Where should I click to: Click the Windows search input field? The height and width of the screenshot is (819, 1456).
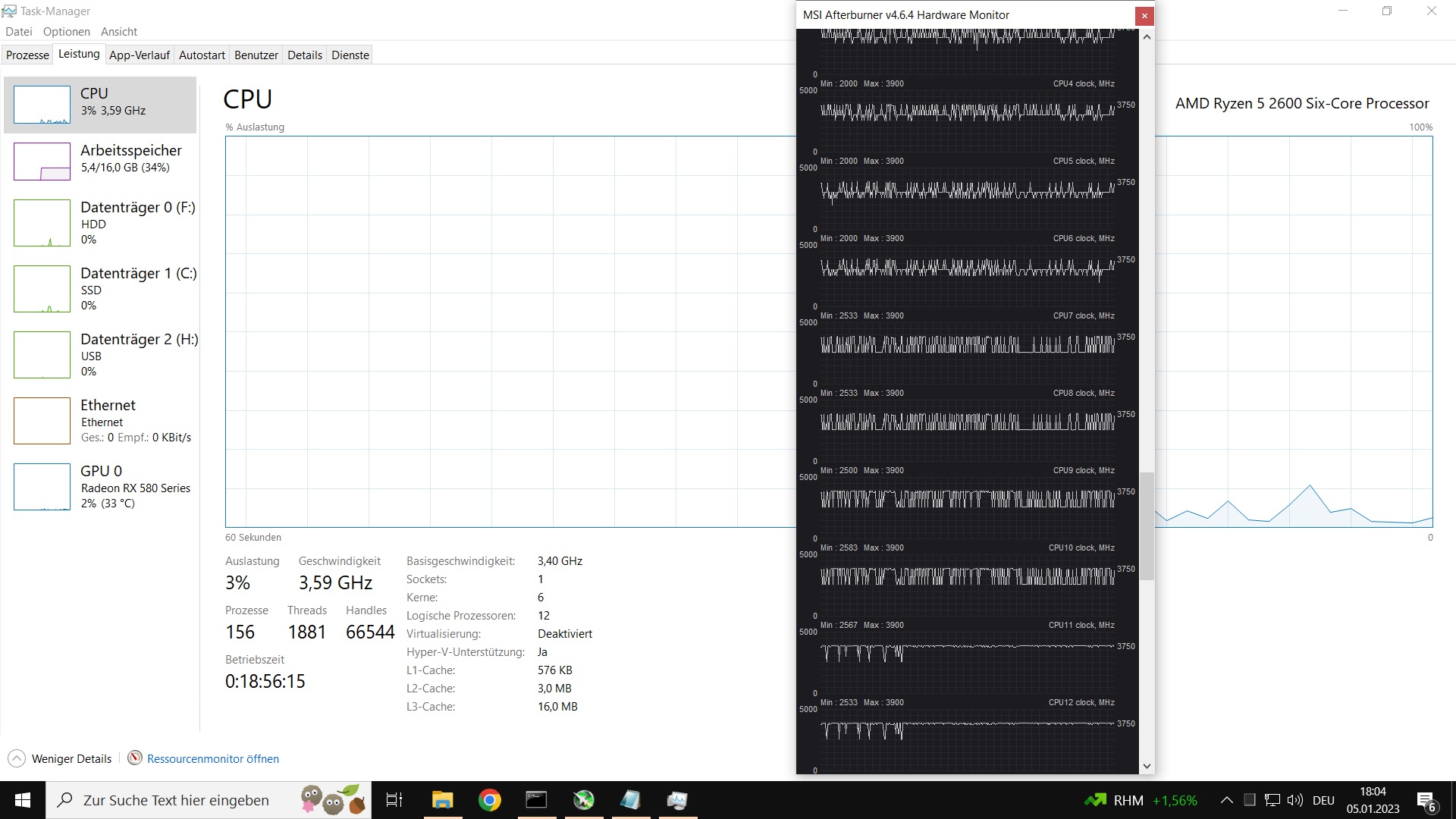click(x=176, y=800)
